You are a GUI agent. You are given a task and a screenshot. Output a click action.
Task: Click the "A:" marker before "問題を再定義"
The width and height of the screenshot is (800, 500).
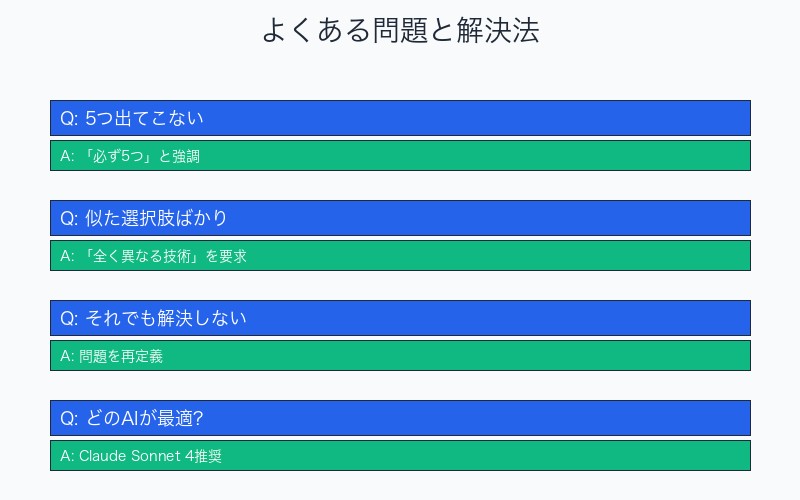tap(67, 356)
